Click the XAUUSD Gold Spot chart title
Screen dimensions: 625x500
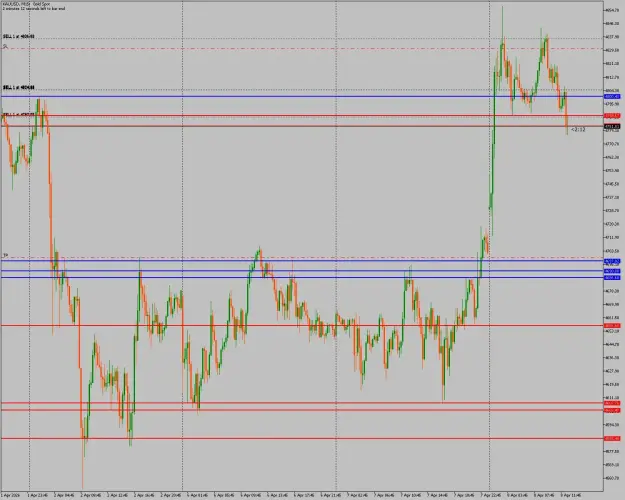[x=27, y=4]
